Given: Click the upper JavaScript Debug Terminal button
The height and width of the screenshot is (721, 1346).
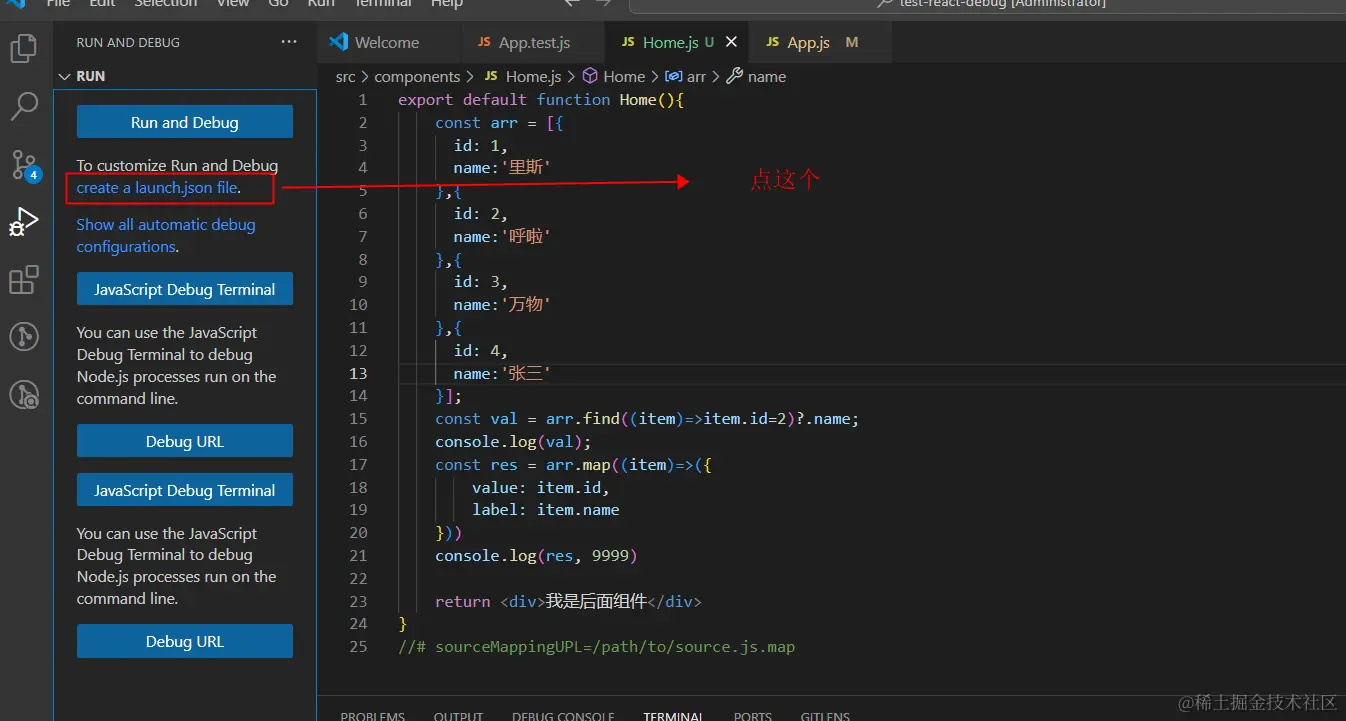Looking at the screenshot, I should pyautogui.click(x=185, y=289).
